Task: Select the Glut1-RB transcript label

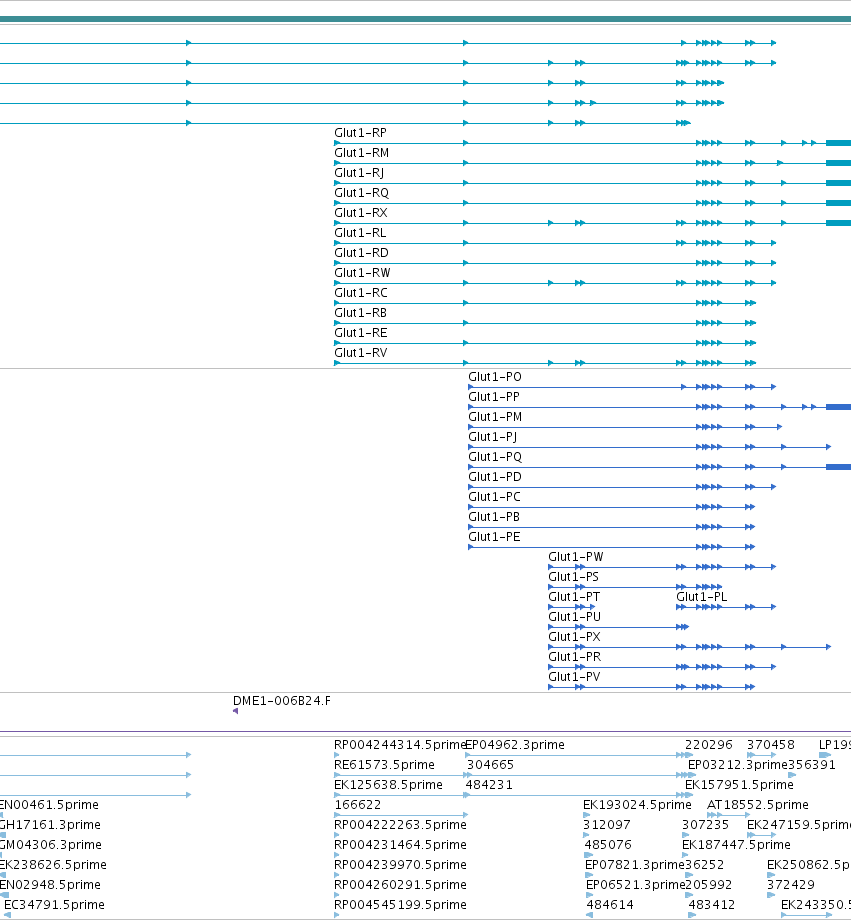Action: click(x=360, y=313)
